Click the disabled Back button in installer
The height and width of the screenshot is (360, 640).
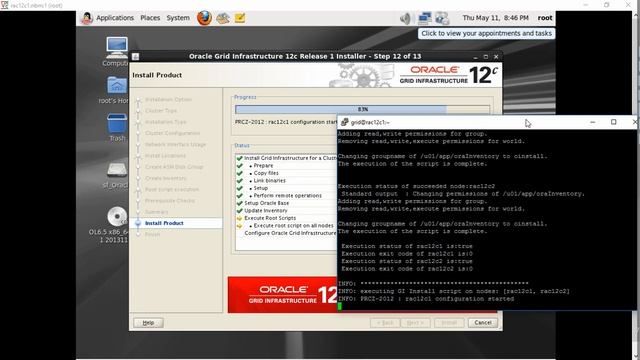[385, 323]
